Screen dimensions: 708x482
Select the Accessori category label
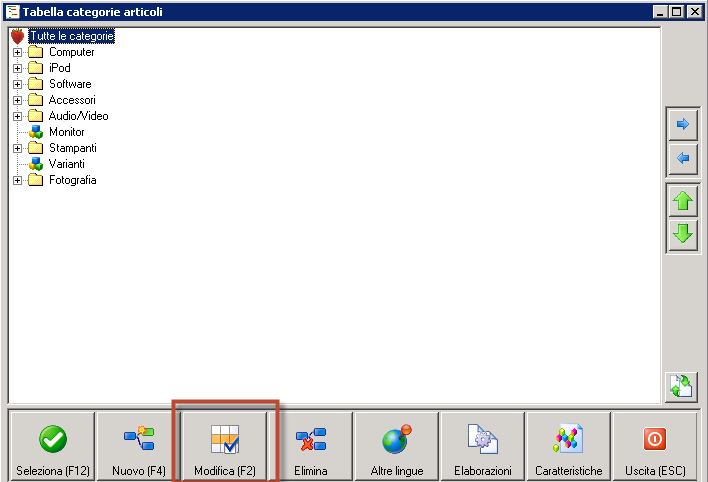72,100
